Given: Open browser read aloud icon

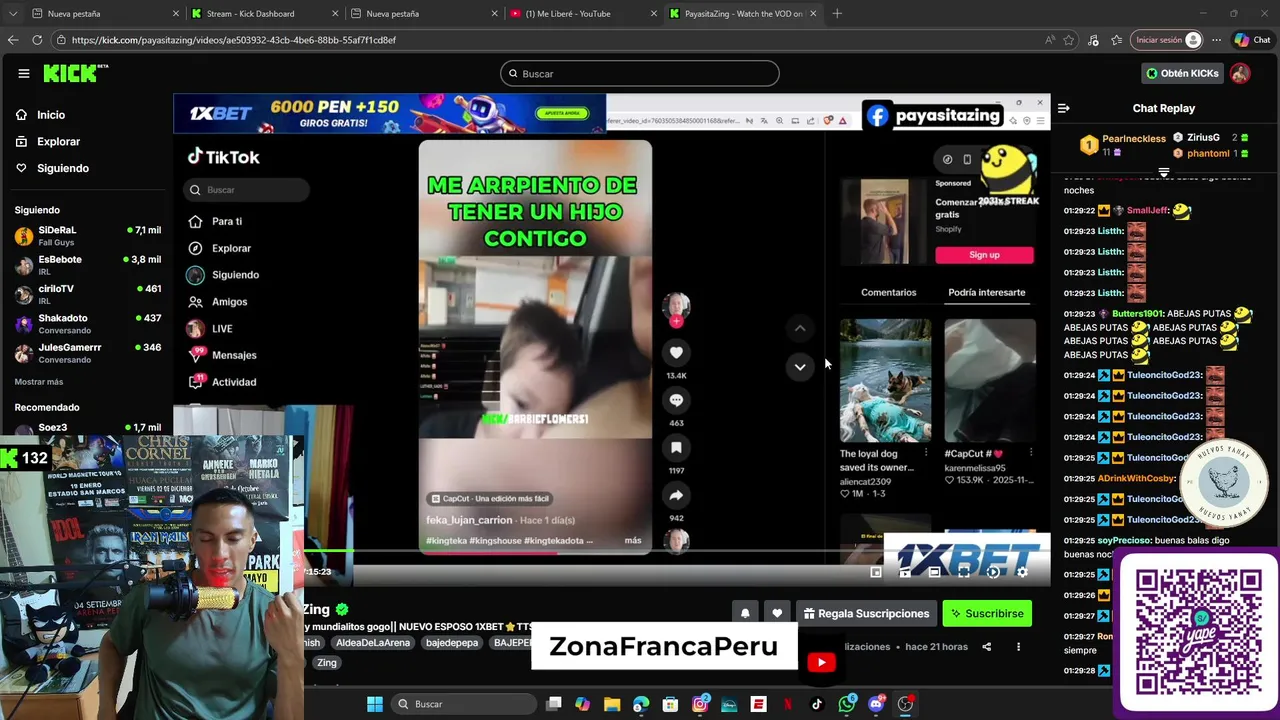Looking at the screenshot, I should point(1049,40).
